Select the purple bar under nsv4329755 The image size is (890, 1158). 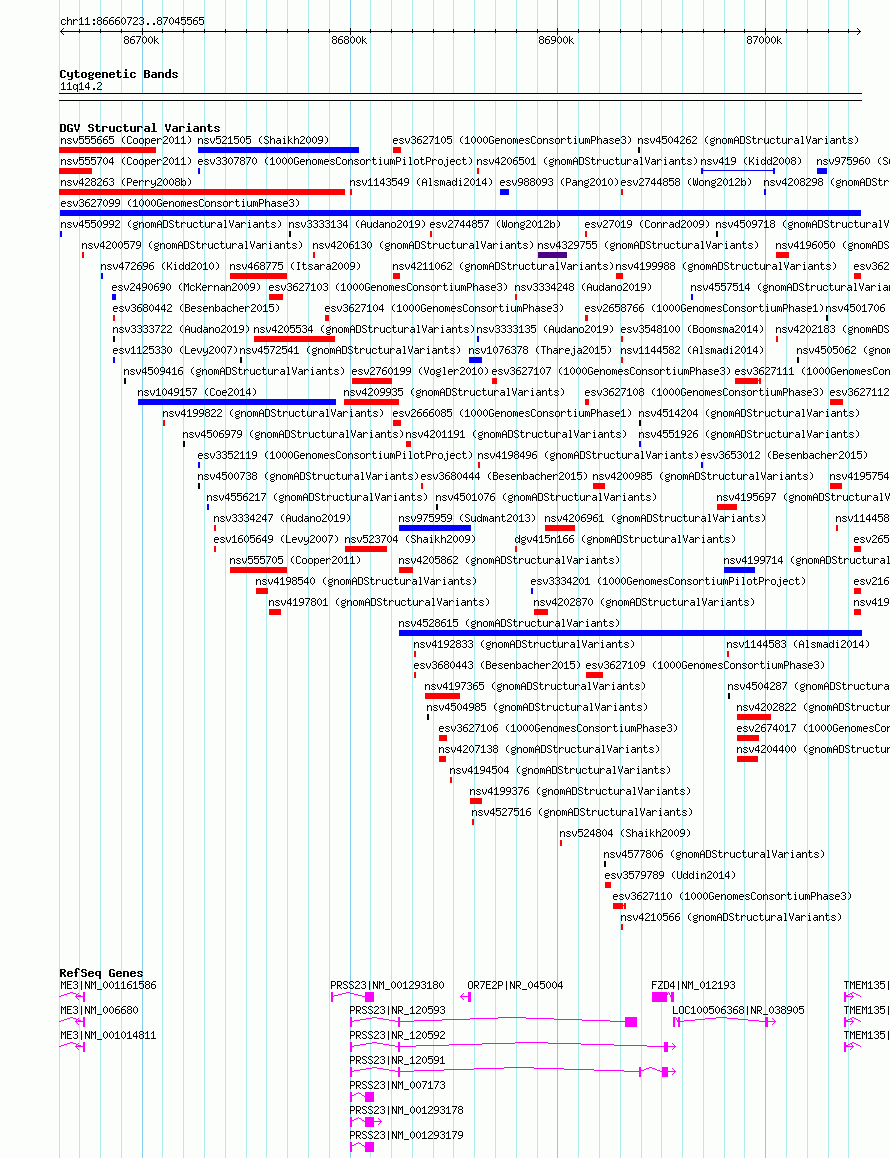coord(552,256)
